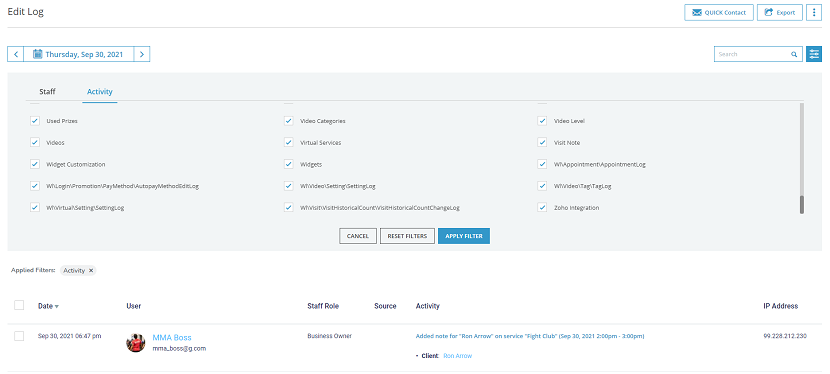Select all rows header checkbox
Screen dimensions: 830x374
click(19, 305)
